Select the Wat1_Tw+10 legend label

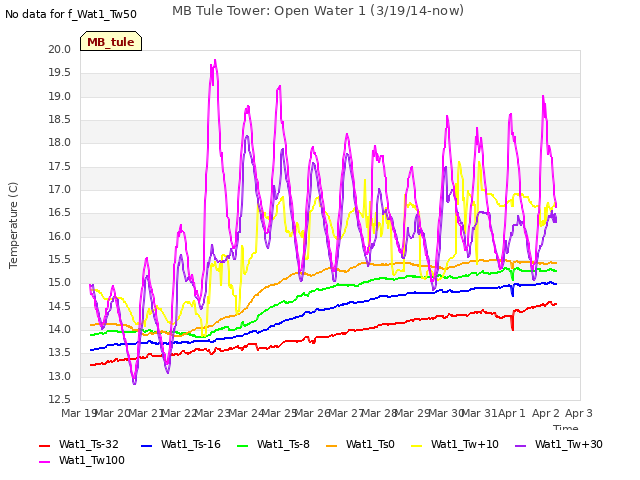point(464,444)
